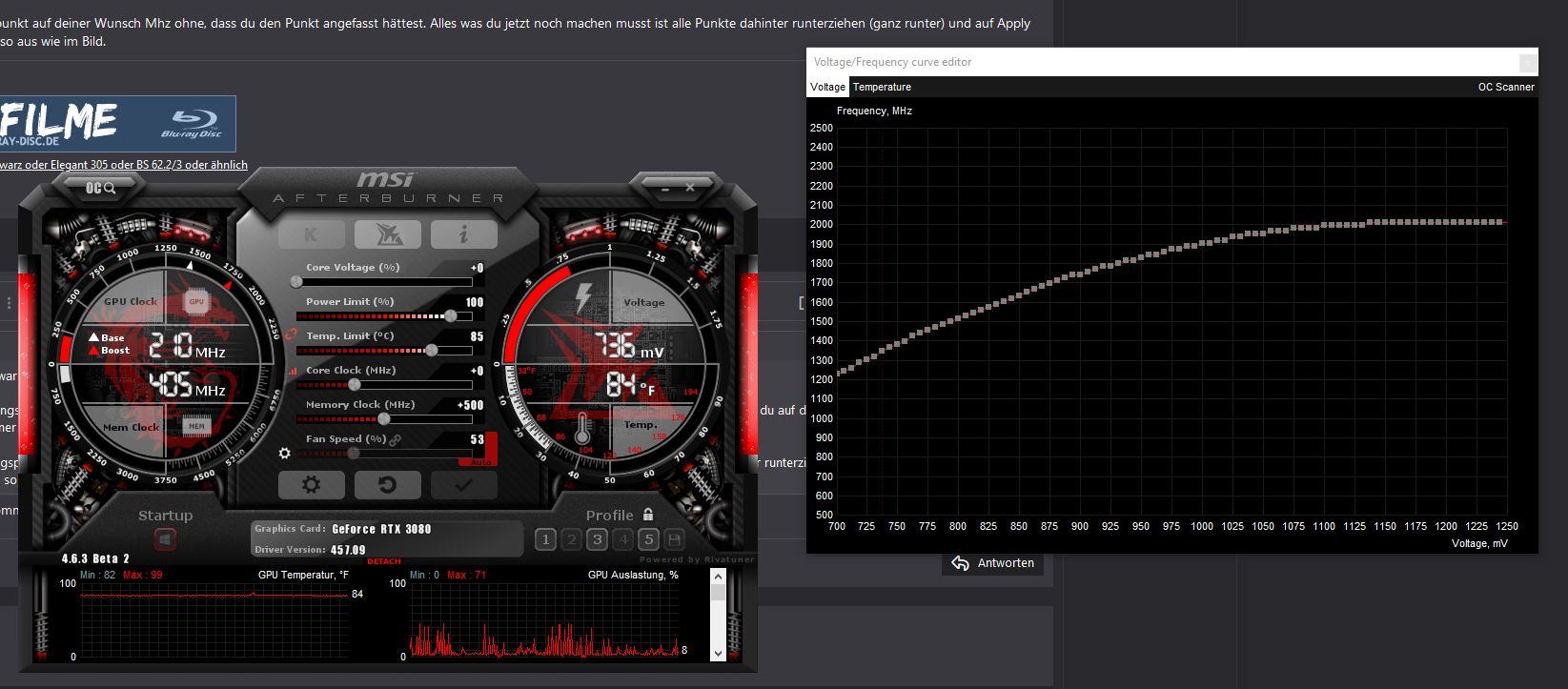Viewport: 1568px width, 689px height.
Task: Click the first curve point at 700 mV
Action: 838,372
